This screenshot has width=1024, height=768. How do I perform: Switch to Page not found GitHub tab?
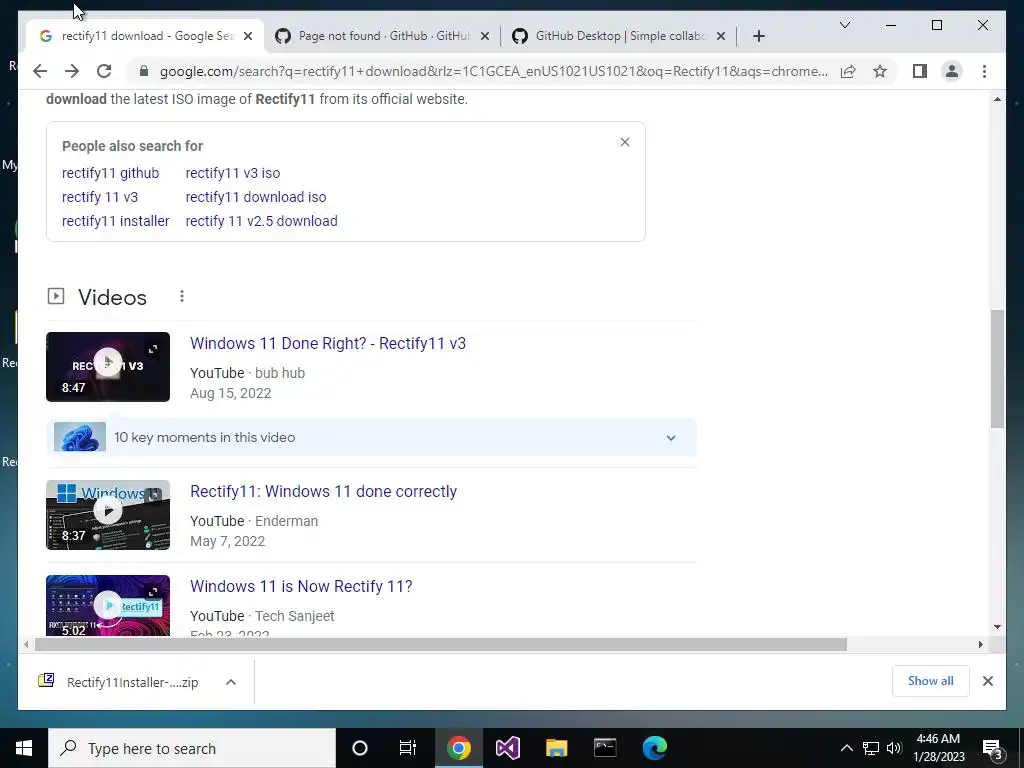(x=383, y=36)
